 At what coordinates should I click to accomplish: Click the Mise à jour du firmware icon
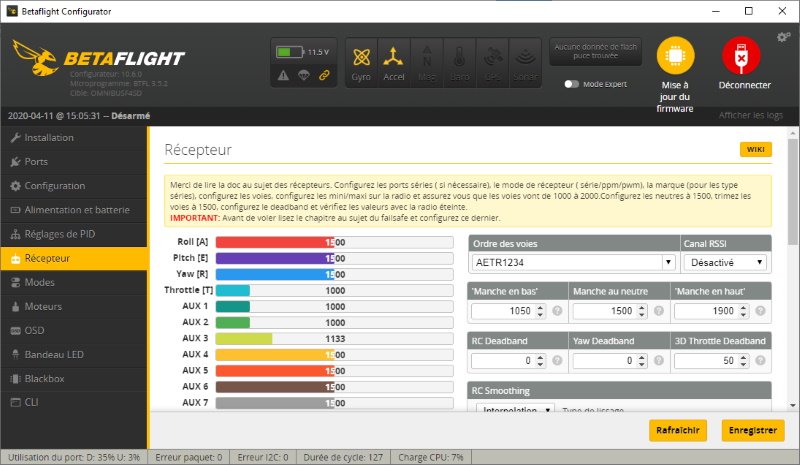(x=674, y=59)
